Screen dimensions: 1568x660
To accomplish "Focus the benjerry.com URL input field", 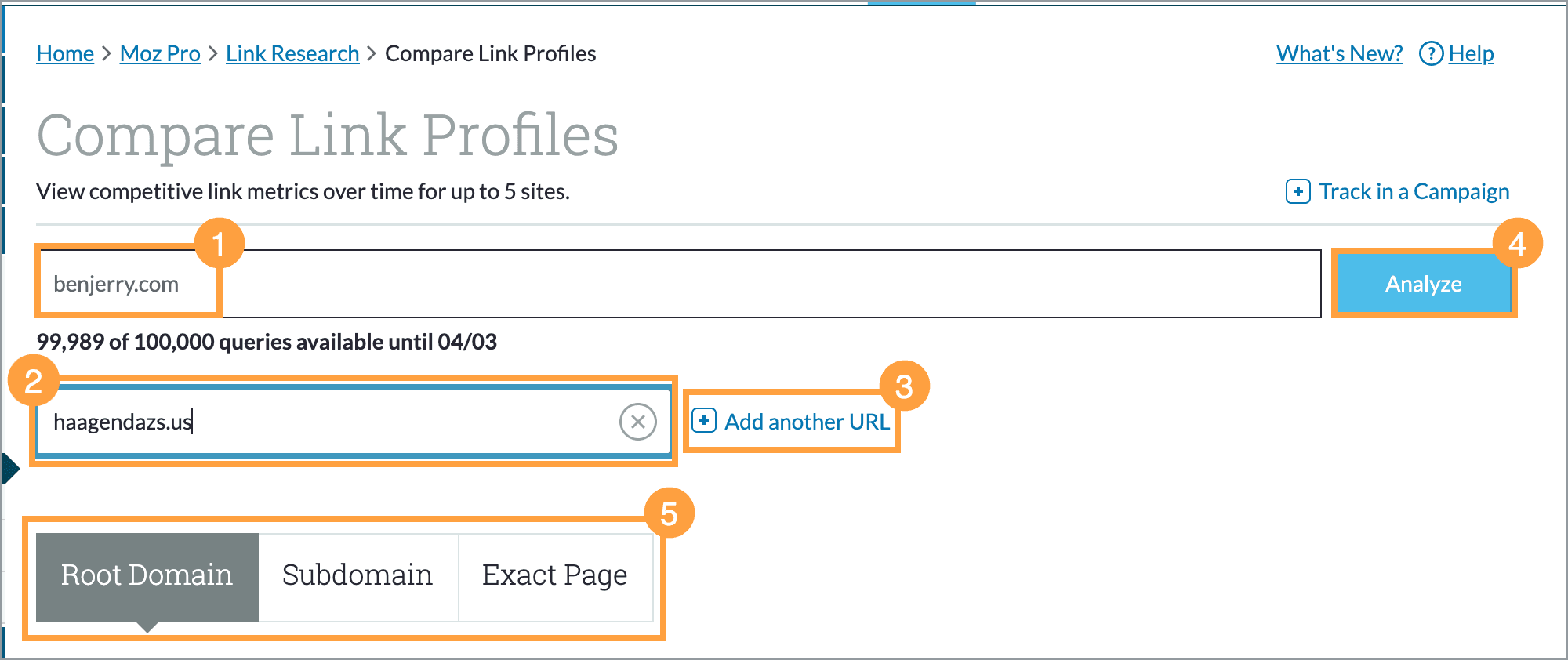I will tap(706, 284).
